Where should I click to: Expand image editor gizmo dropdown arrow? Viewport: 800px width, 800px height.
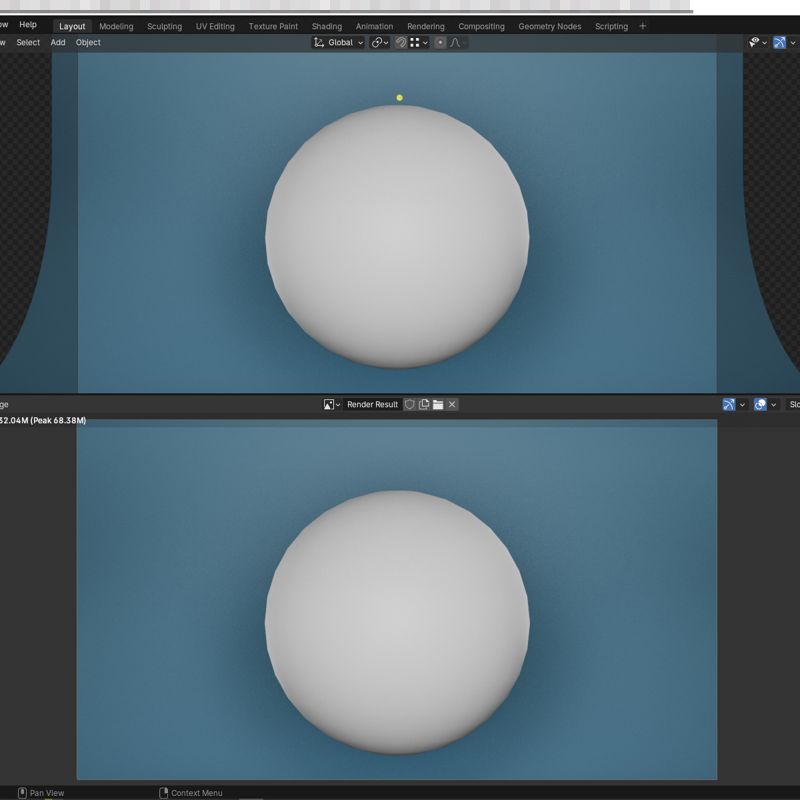tap(742, 405)
